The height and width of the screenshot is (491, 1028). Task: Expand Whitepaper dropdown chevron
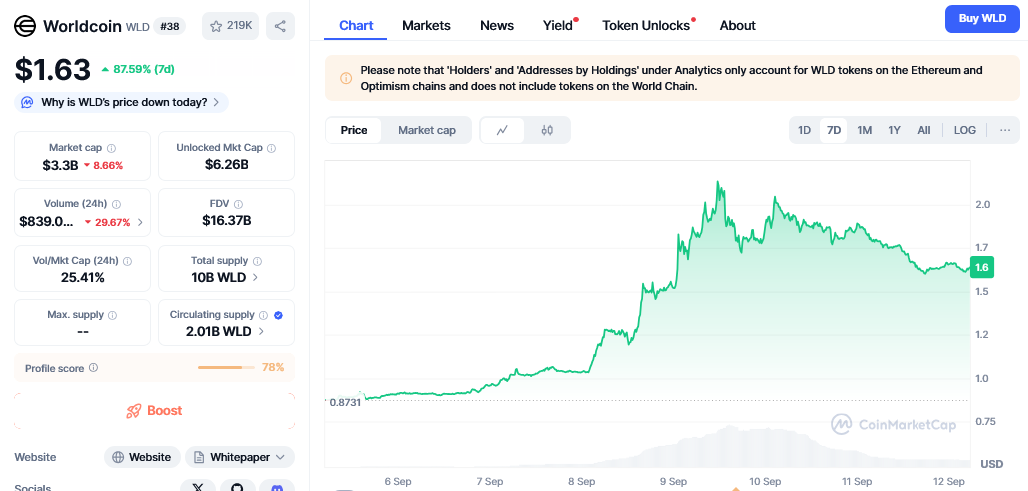(x=281, y=457)
